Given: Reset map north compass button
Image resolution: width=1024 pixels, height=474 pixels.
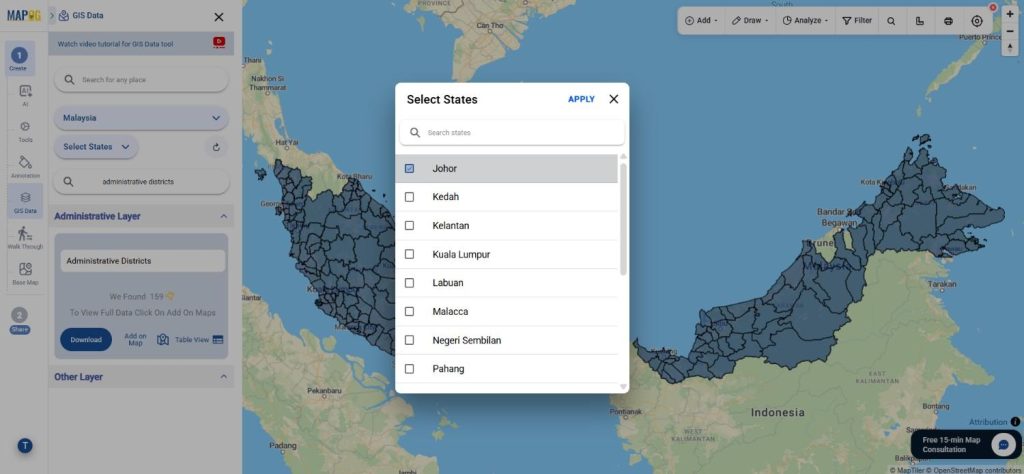Looking at the screenshot, I should (1010, 48).
